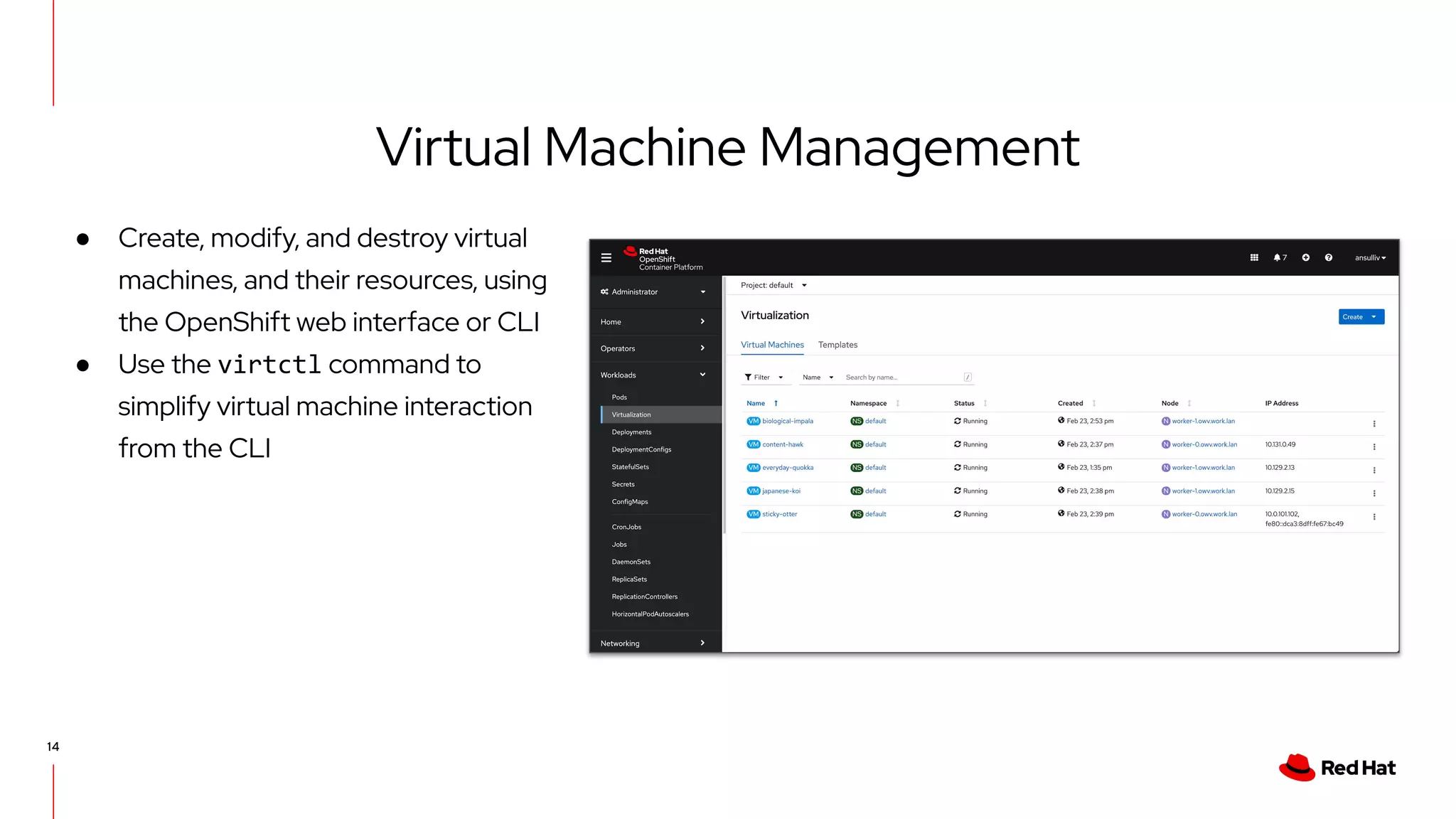Open HorizontalPodAutoscalers in the sidebar

tap(651, 614)
